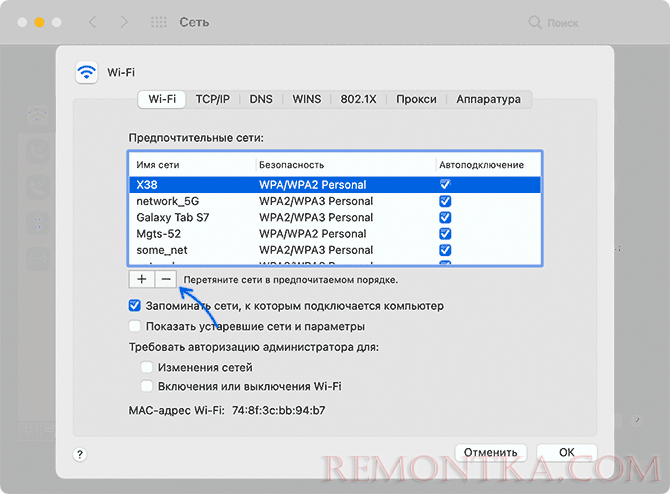This screenshot has width=670, height=494.
Task: Switch to the Прокси tab
Action: pos(416,99)
